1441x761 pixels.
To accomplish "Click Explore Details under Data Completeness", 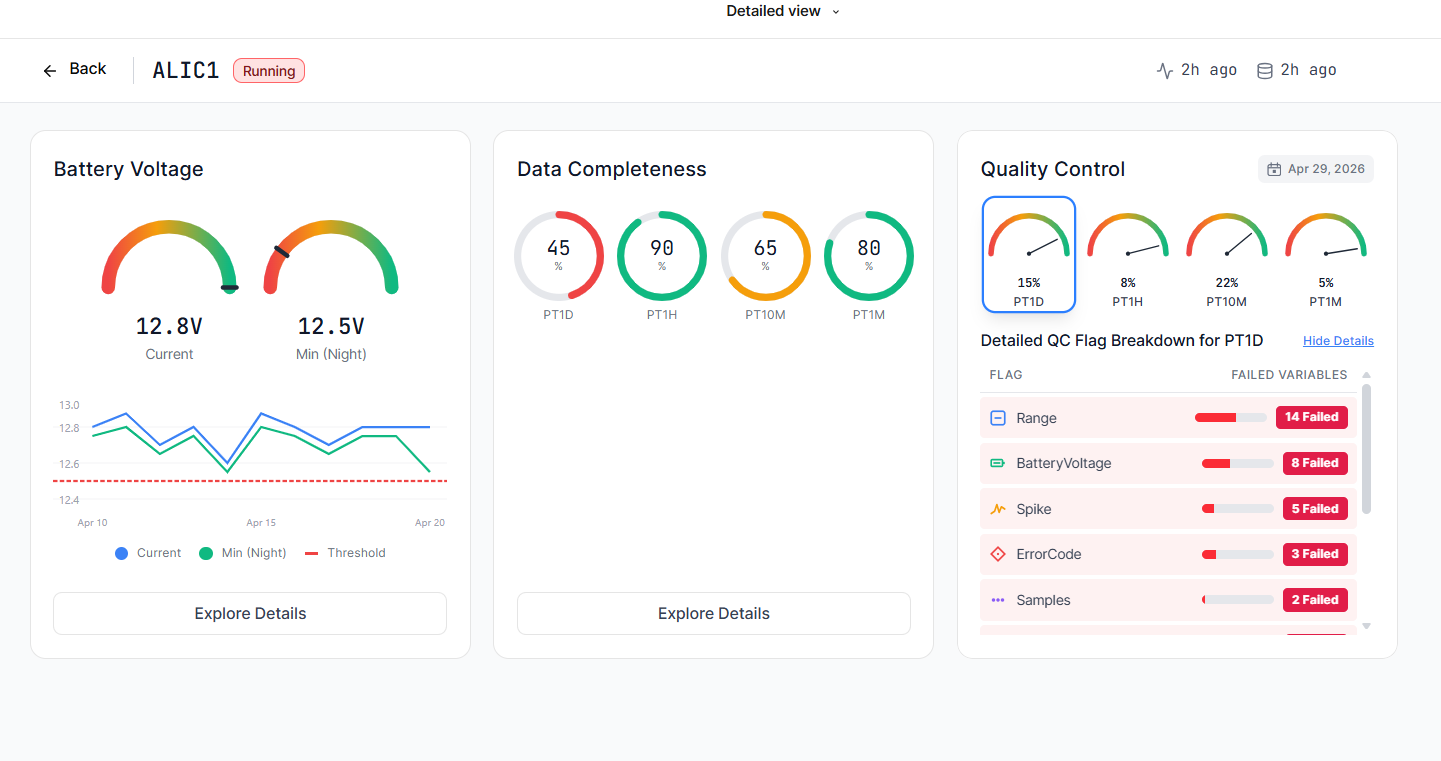I will [714, 613].
